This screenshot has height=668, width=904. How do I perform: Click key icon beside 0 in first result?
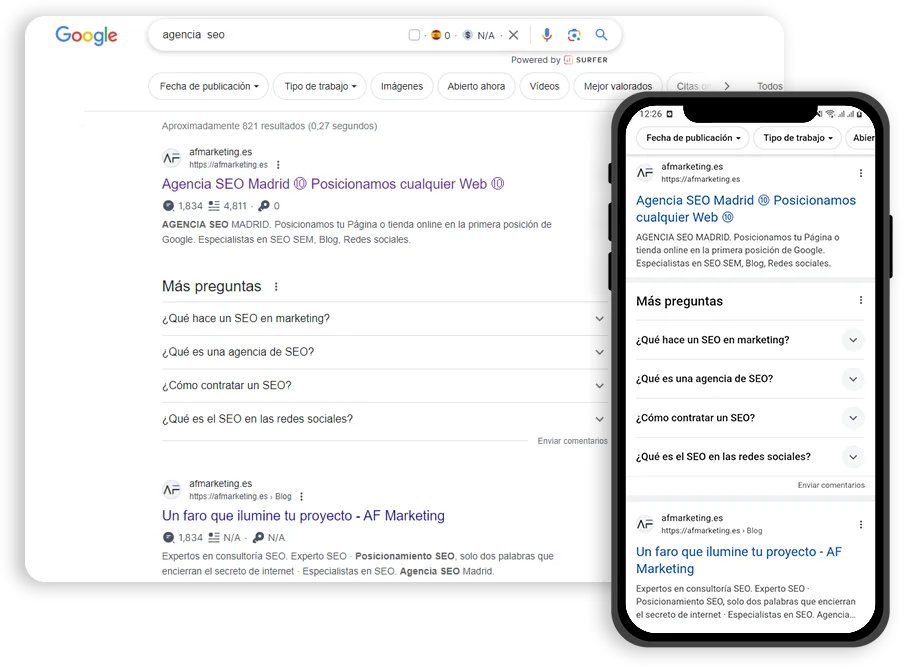click(x=264, y=206)
